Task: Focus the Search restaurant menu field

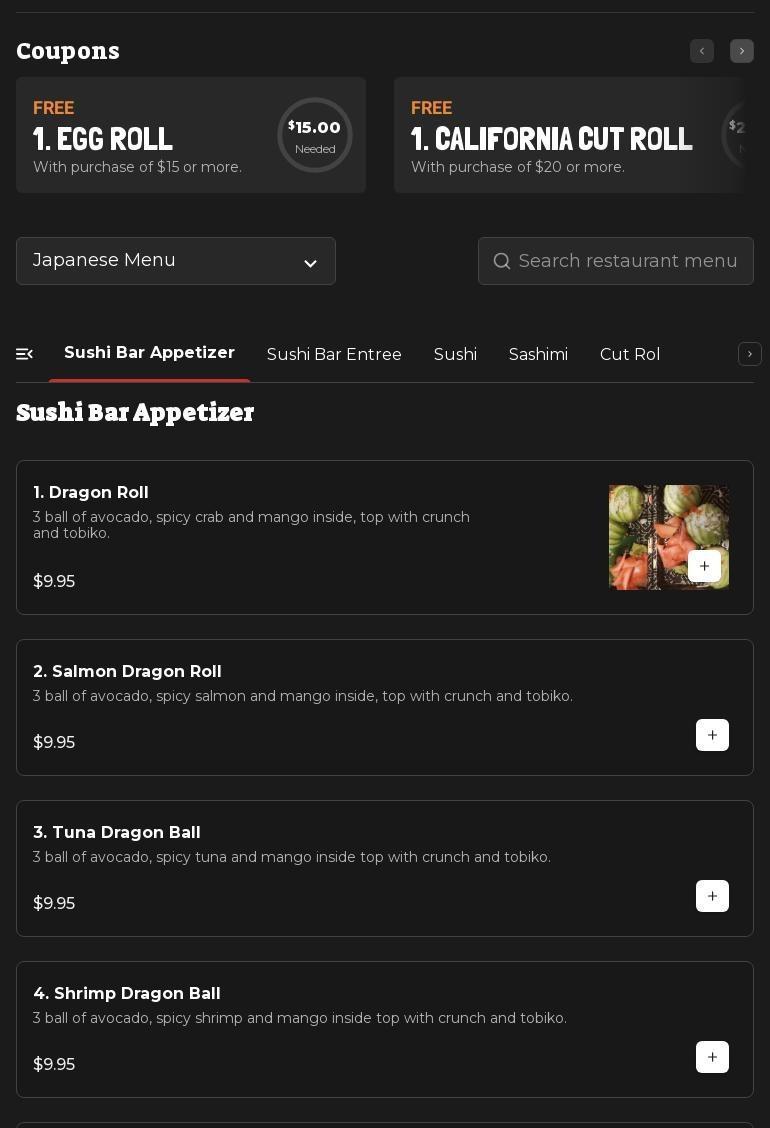Action: (615, 260)
